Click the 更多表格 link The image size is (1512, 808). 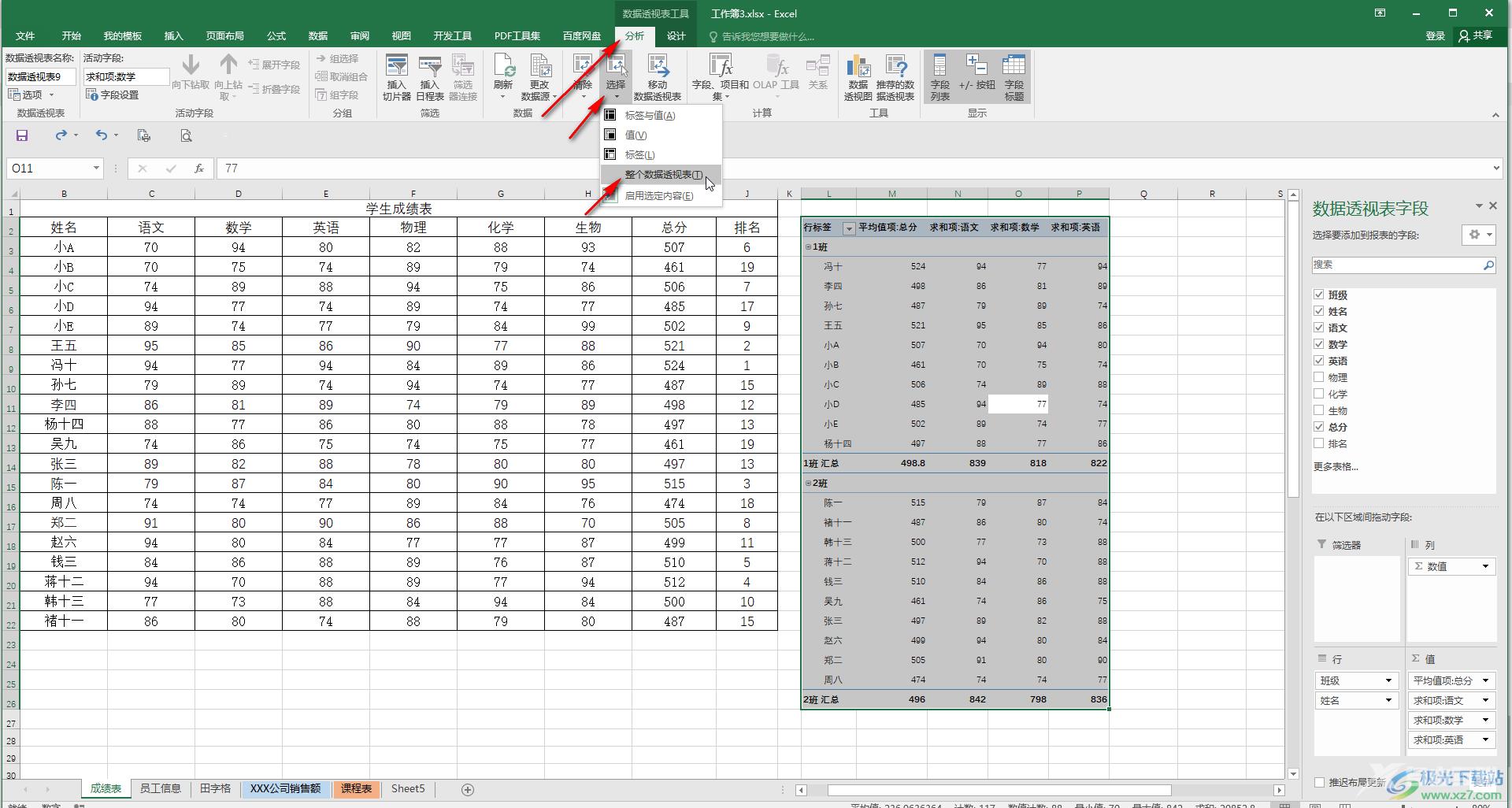(1336, 467)
